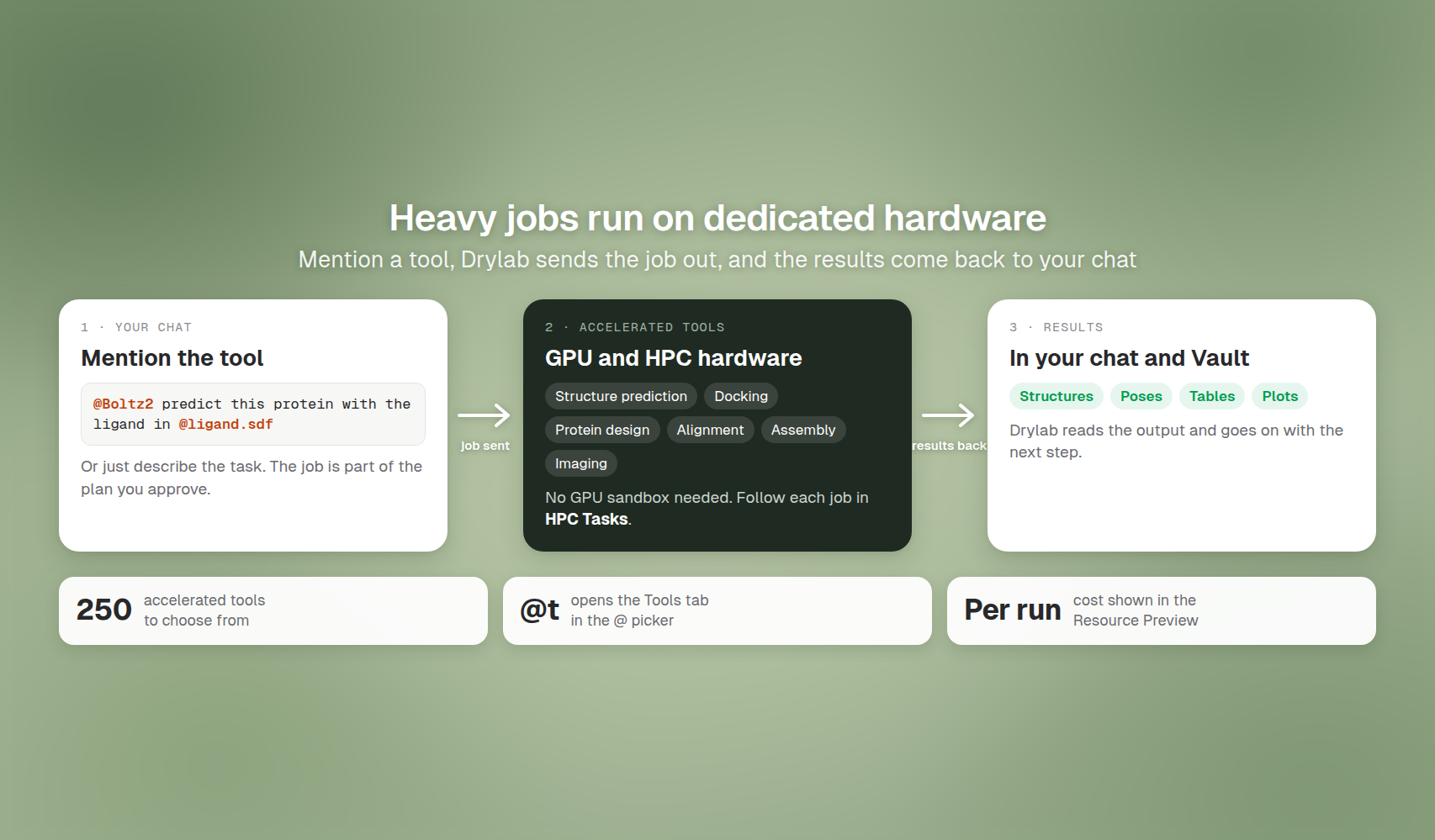Image resolution: width=1435 pixels, height=840 pixels.
Task: Click 'Or just describe the task' paragraph
Action: click(x=252, y=478)
